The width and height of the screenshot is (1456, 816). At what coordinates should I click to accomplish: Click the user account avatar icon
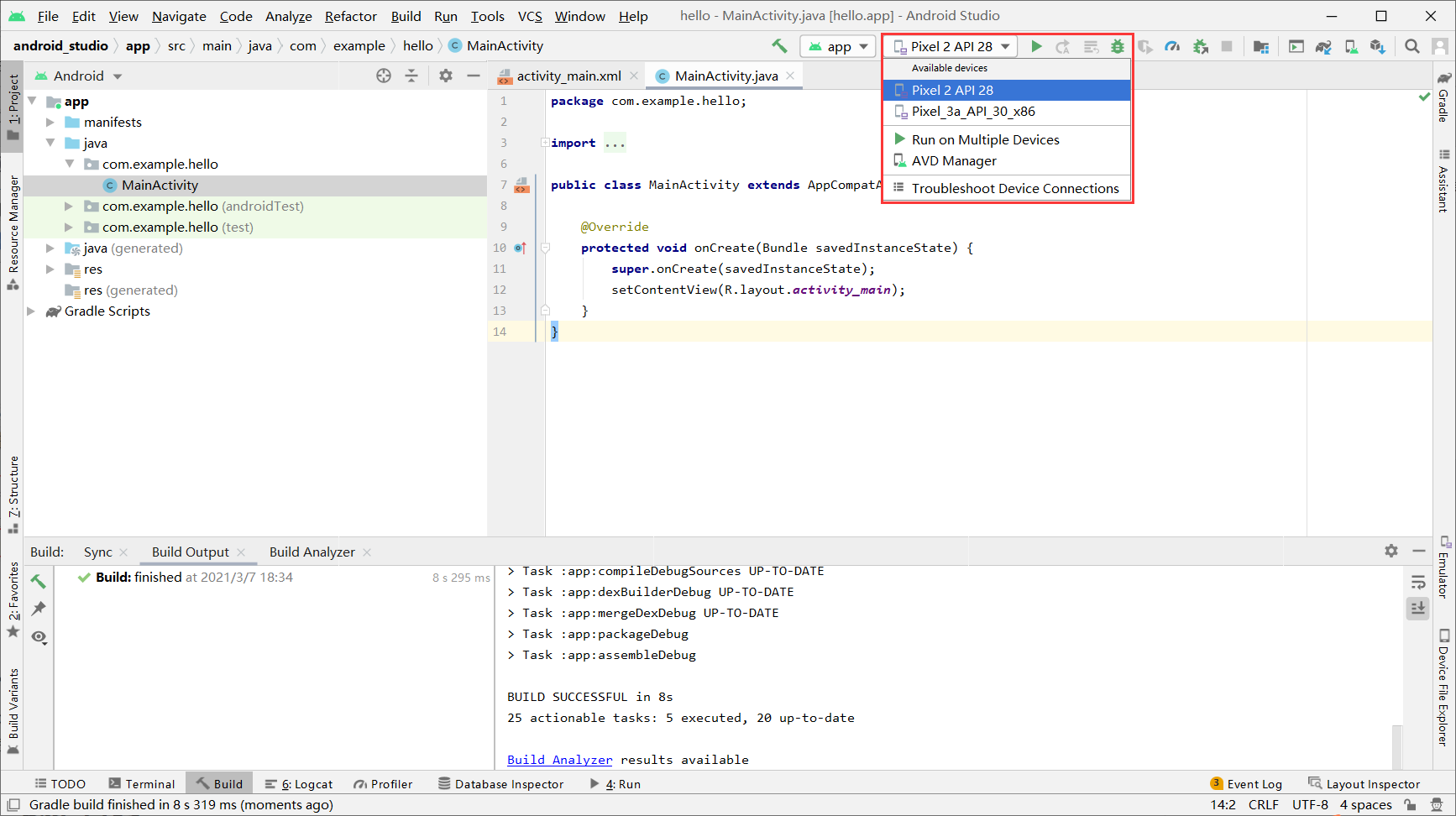click(1439, 46)
